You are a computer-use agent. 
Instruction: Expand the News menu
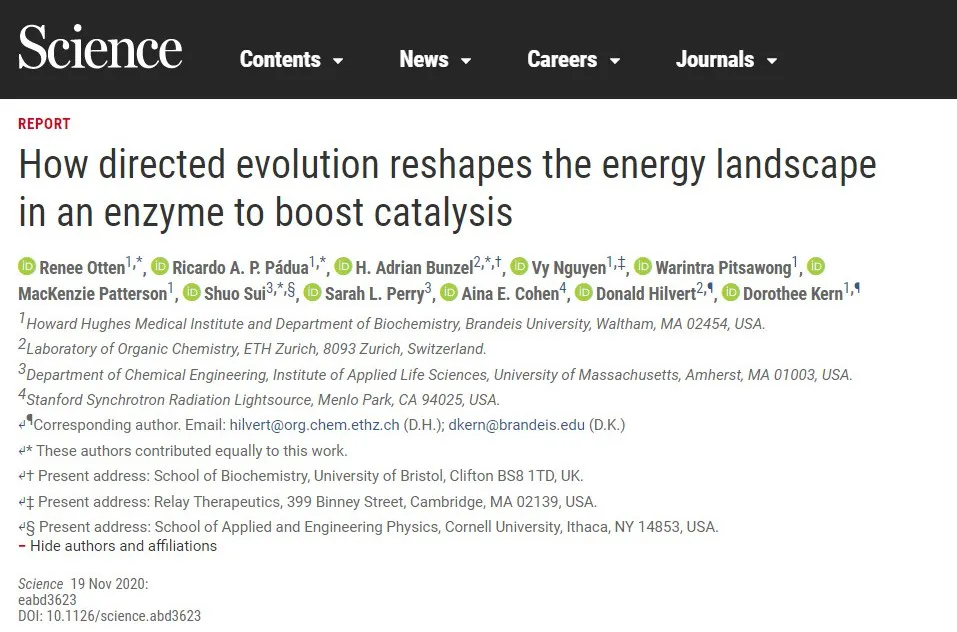tap(435, 59)
